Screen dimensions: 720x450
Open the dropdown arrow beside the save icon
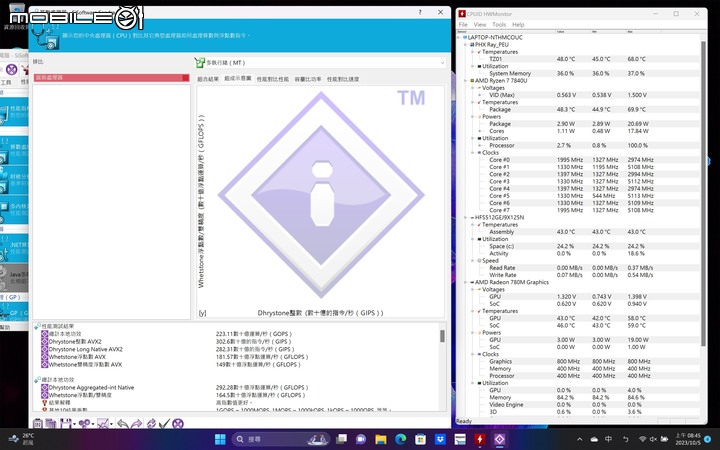pos(73,424)
